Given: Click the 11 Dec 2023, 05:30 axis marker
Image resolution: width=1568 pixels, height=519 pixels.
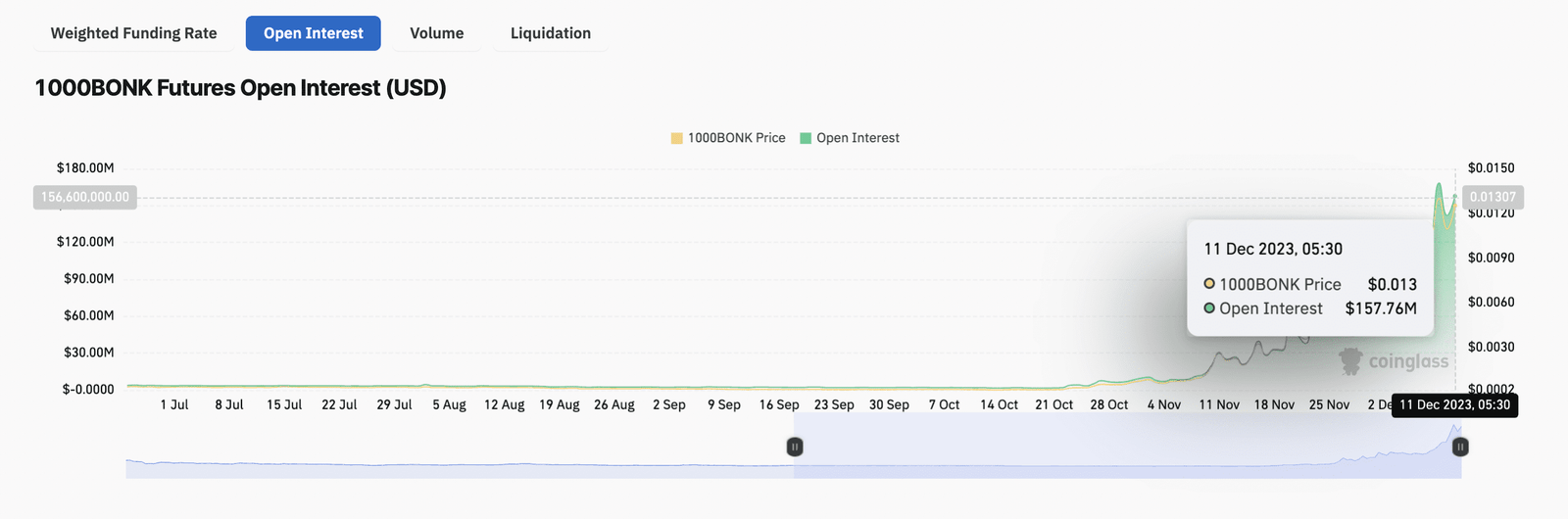Looking at the screenshot, I should (x=1454, y=405).
